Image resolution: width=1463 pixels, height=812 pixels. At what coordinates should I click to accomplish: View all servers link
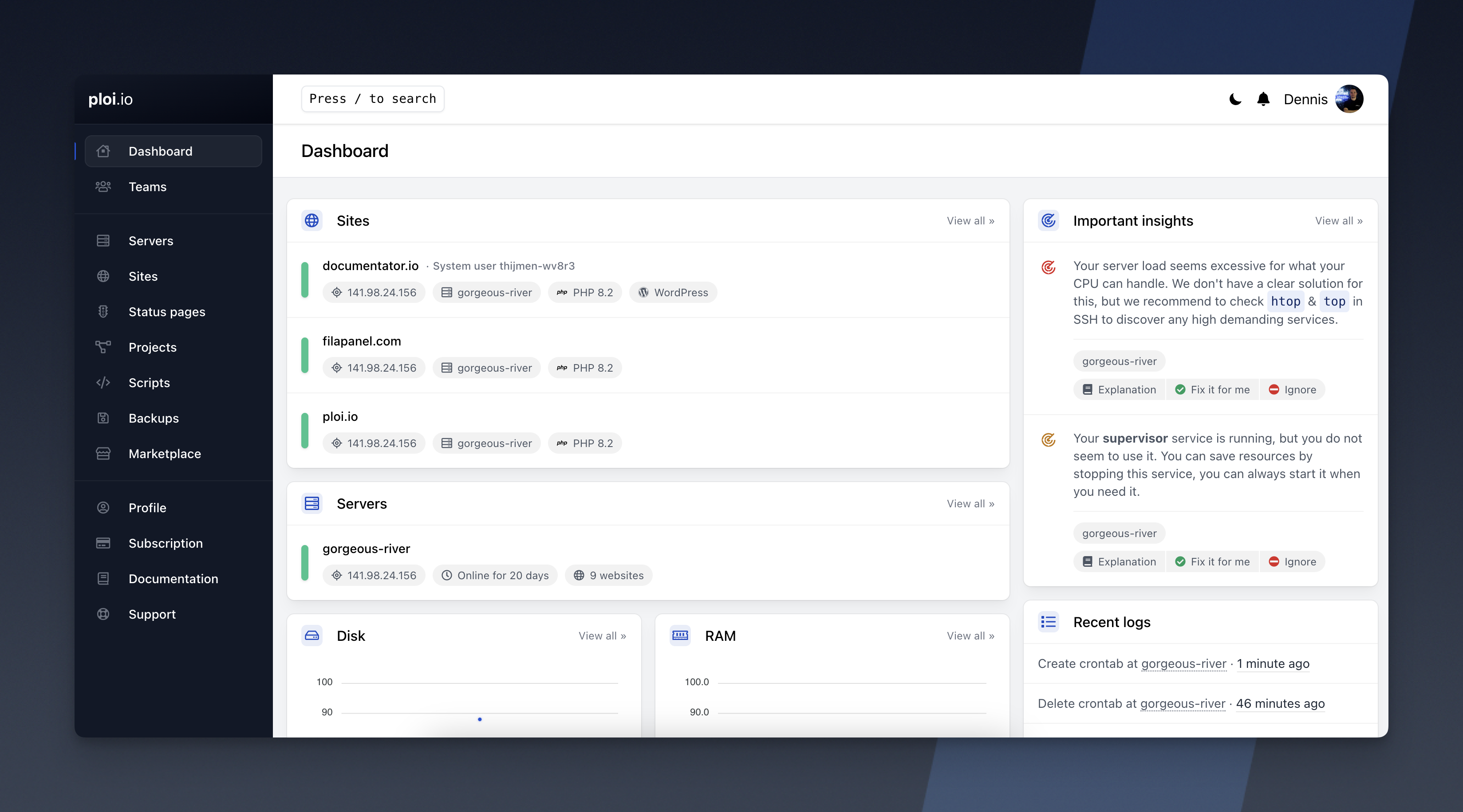[970, 504]
